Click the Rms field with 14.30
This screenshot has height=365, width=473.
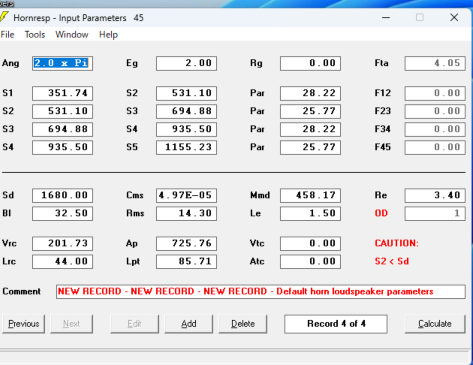tap(186, 213)
